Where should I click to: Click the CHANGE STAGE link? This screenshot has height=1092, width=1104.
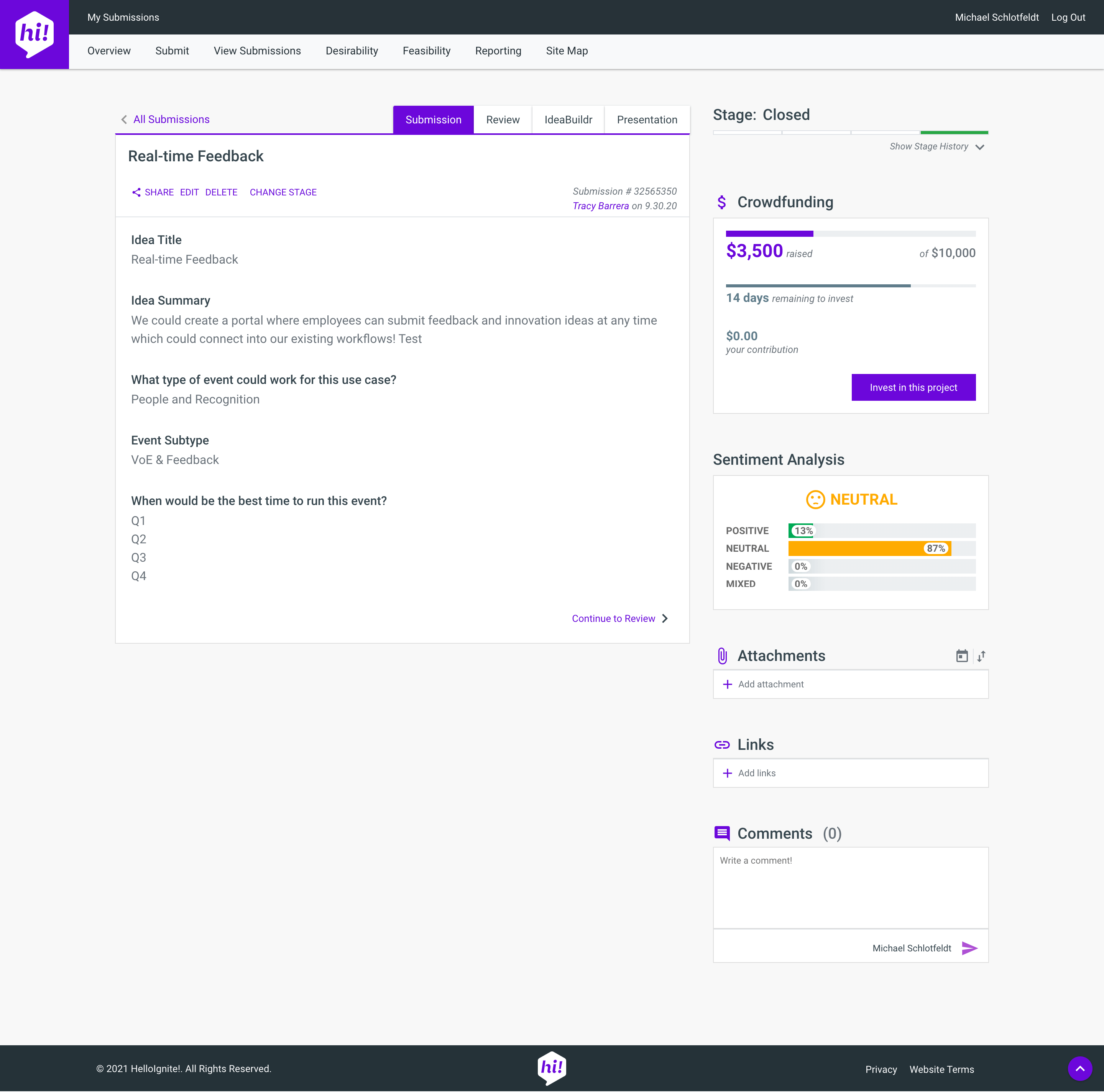coord(283,192)
